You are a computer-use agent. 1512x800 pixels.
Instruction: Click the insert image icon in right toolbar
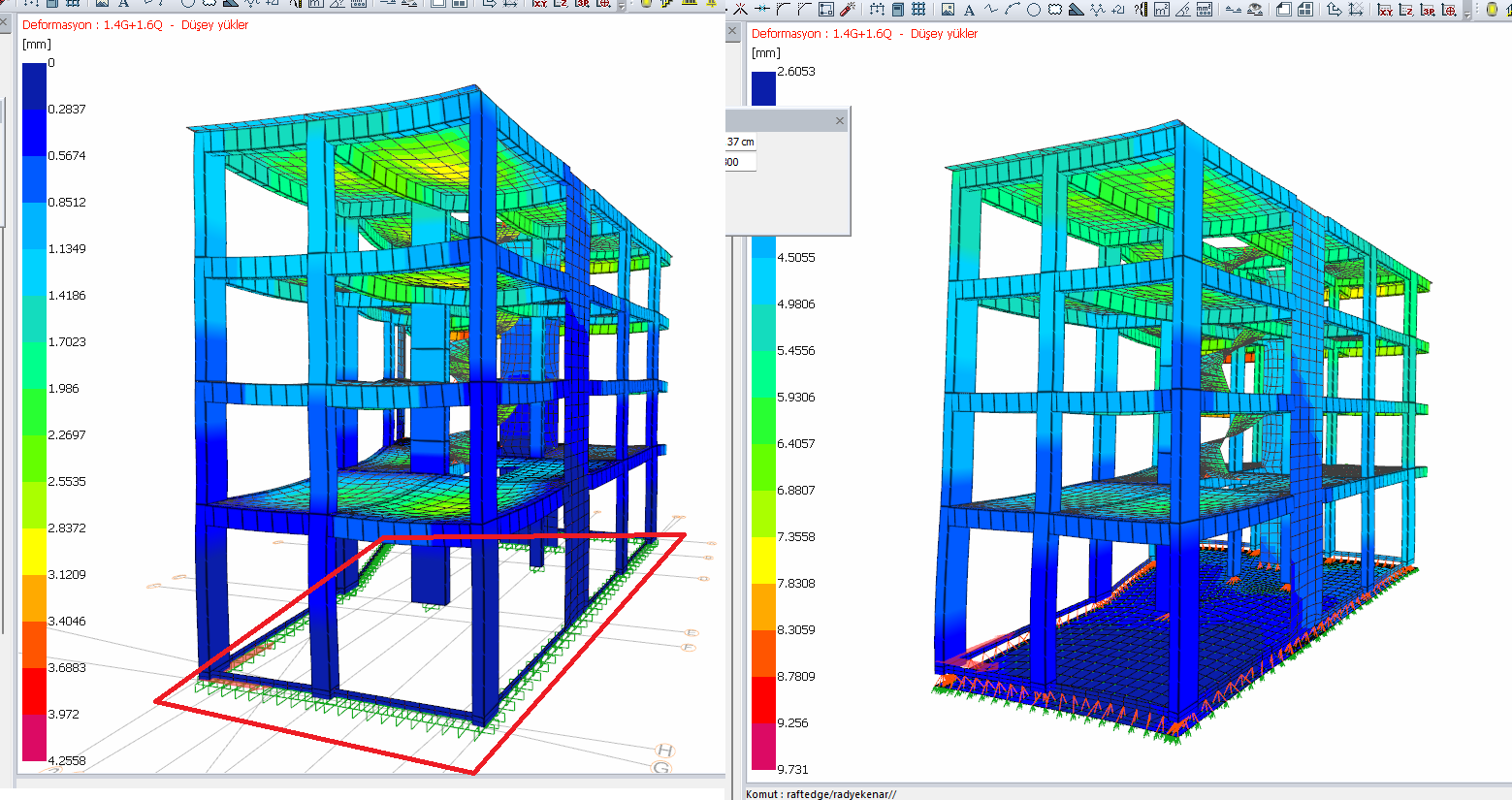pyautogui.click(x=948, y=10)
